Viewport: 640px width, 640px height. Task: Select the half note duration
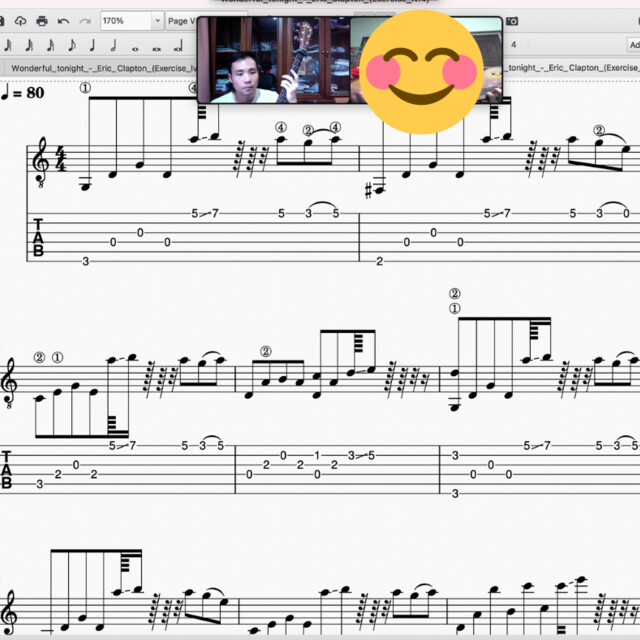coord(113,45)
